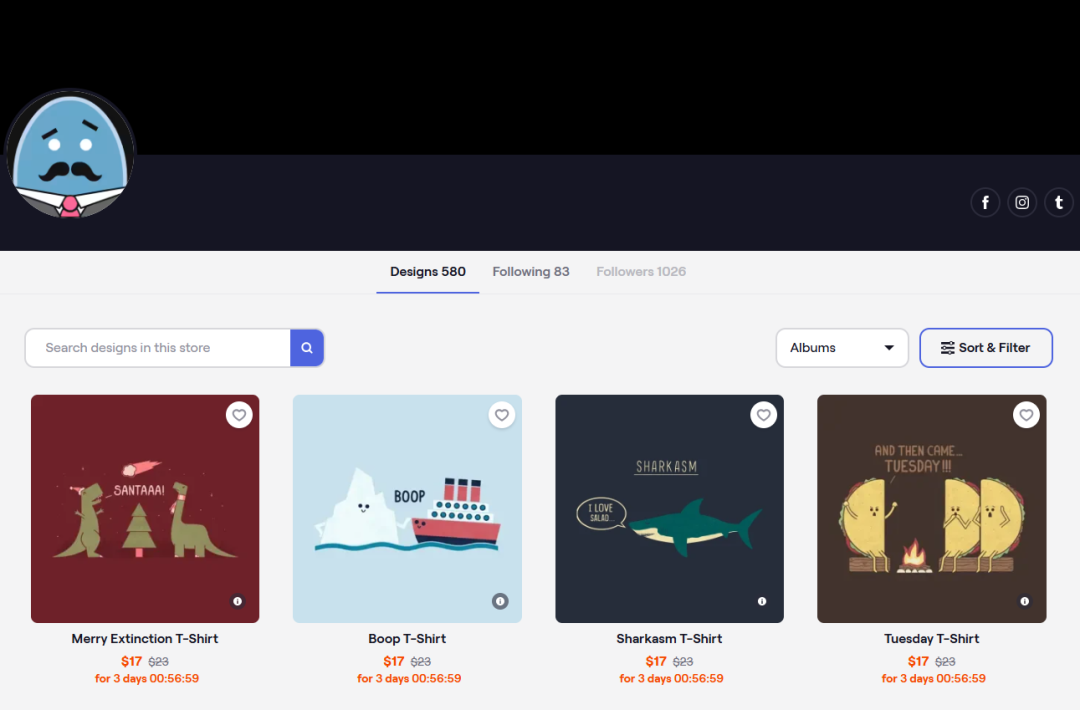
Task: Switch to the Following 83 tab
Action: point(531,272)
